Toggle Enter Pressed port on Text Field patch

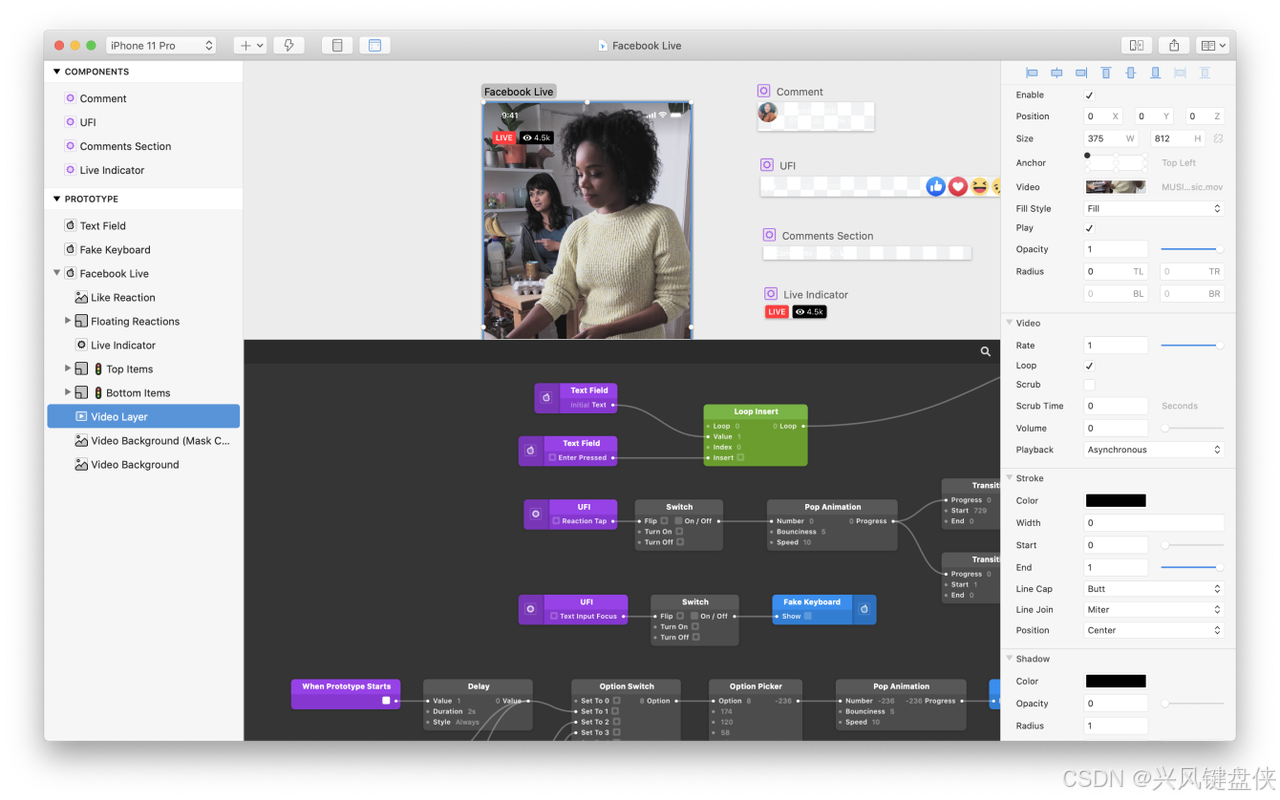coord(552,458)
